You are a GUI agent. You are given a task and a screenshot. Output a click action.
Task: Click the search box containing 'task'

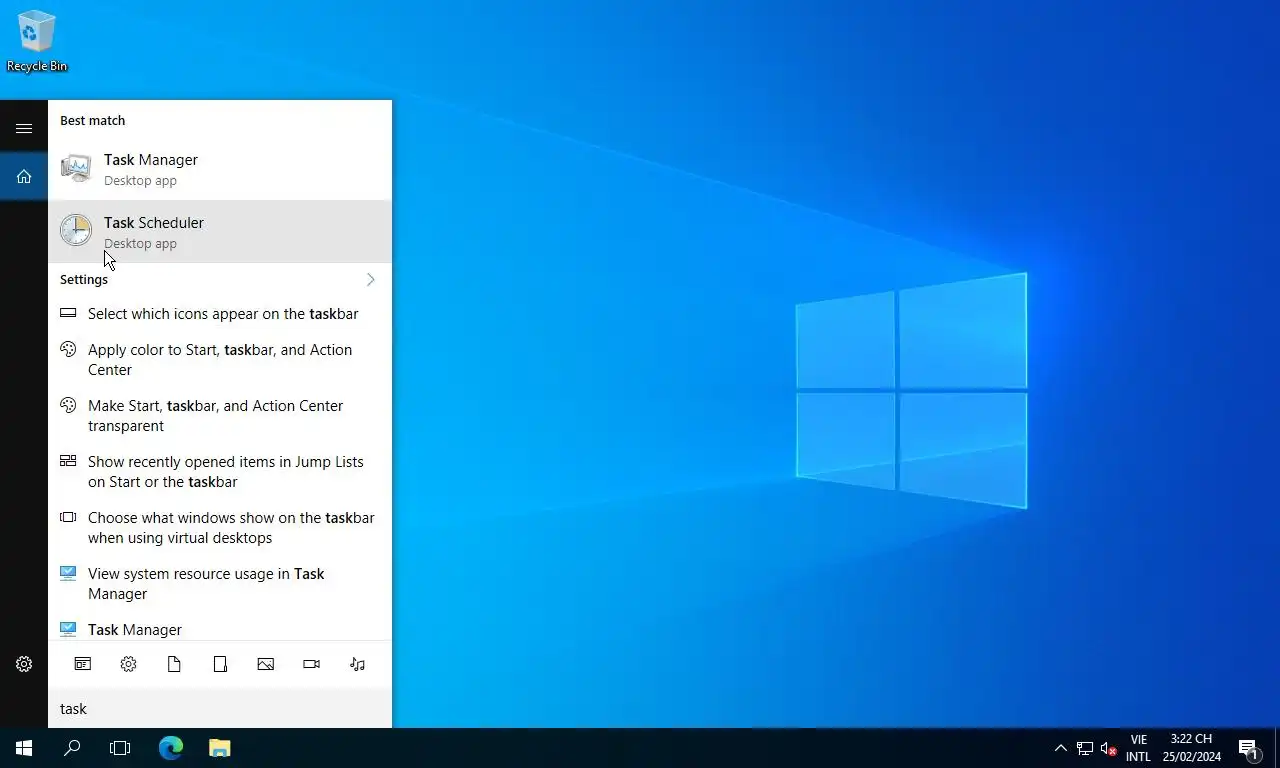[220, 708]
